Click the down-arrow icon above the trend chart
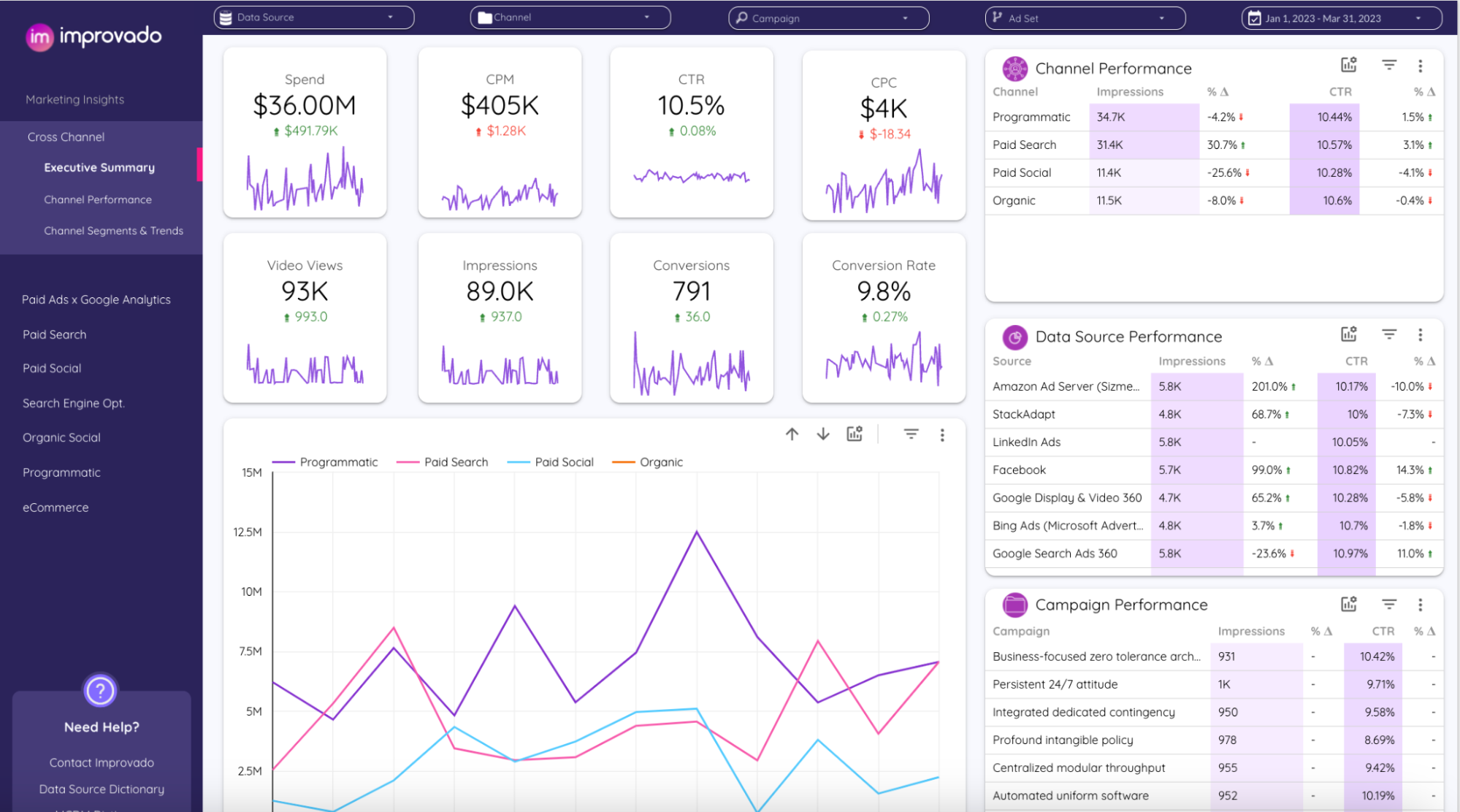Screen dimensions: 1460x812 click(822, 434)
